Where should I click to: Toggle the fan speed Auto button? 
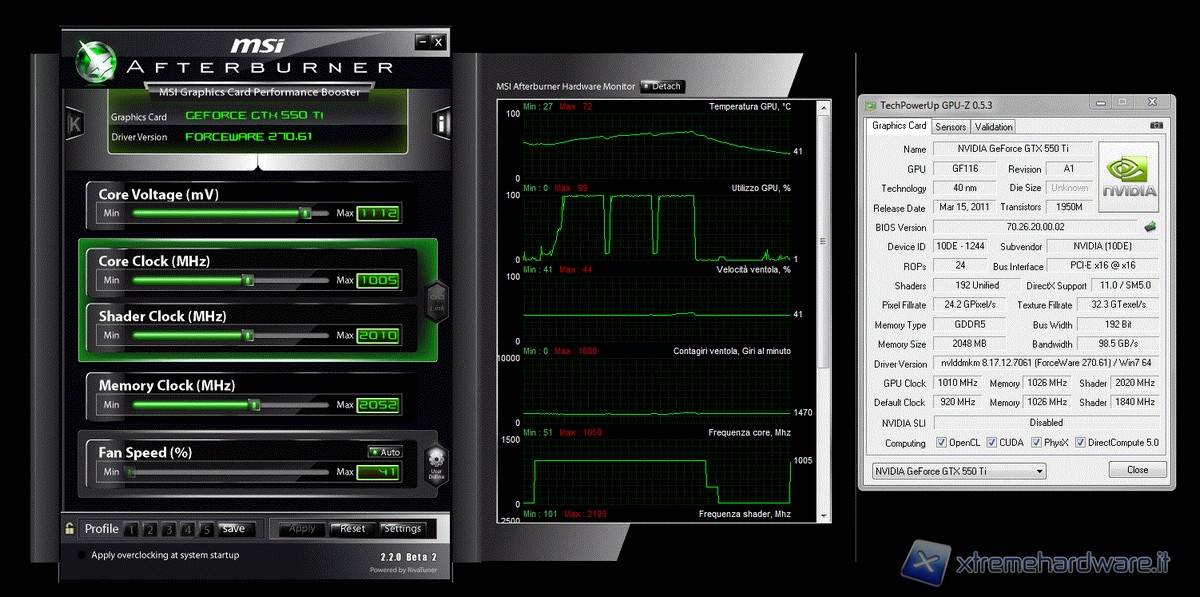coord(385,452)
